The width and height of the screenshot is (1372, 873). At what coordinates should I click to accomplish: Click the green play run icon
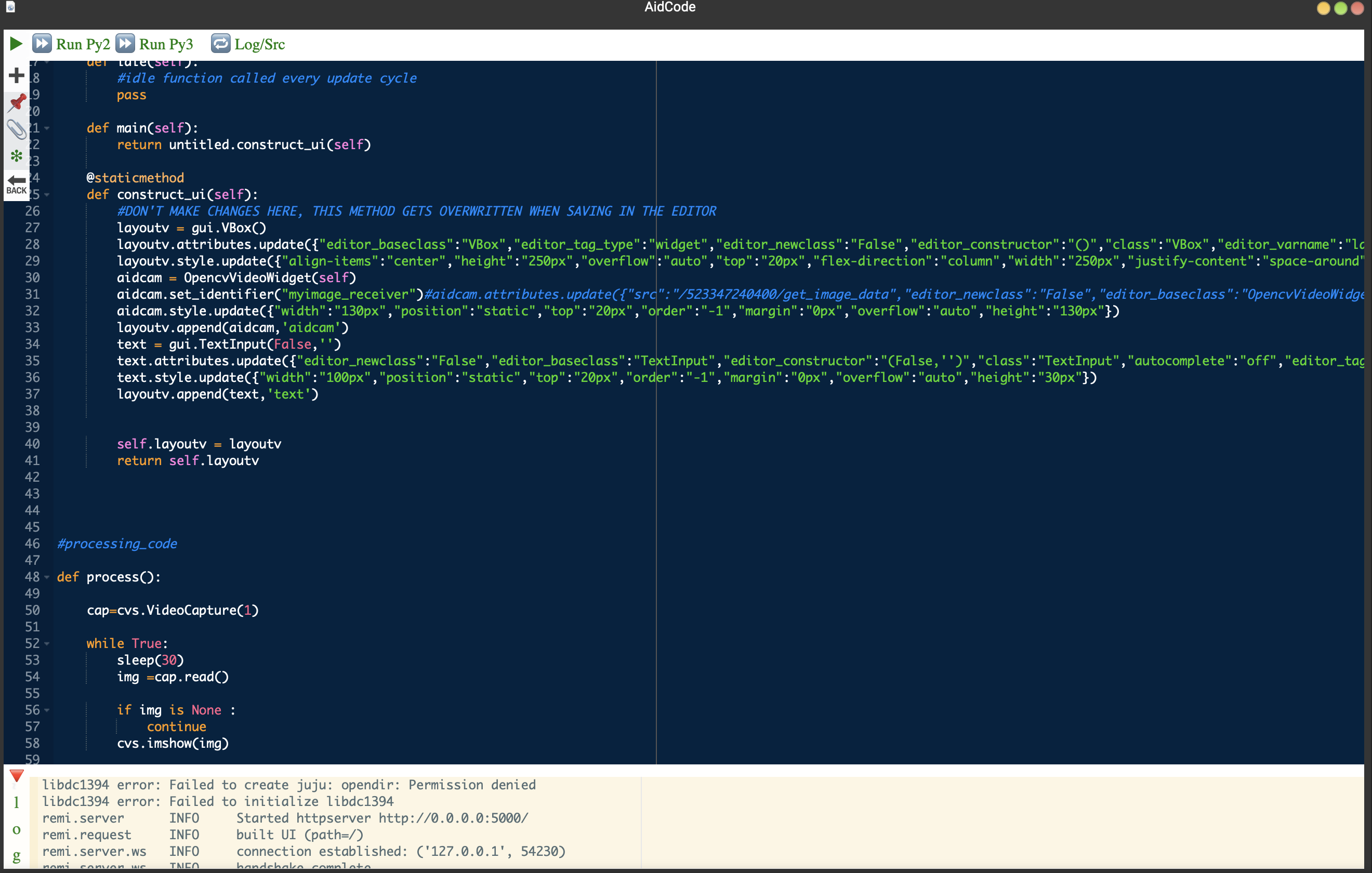point(16,44)
